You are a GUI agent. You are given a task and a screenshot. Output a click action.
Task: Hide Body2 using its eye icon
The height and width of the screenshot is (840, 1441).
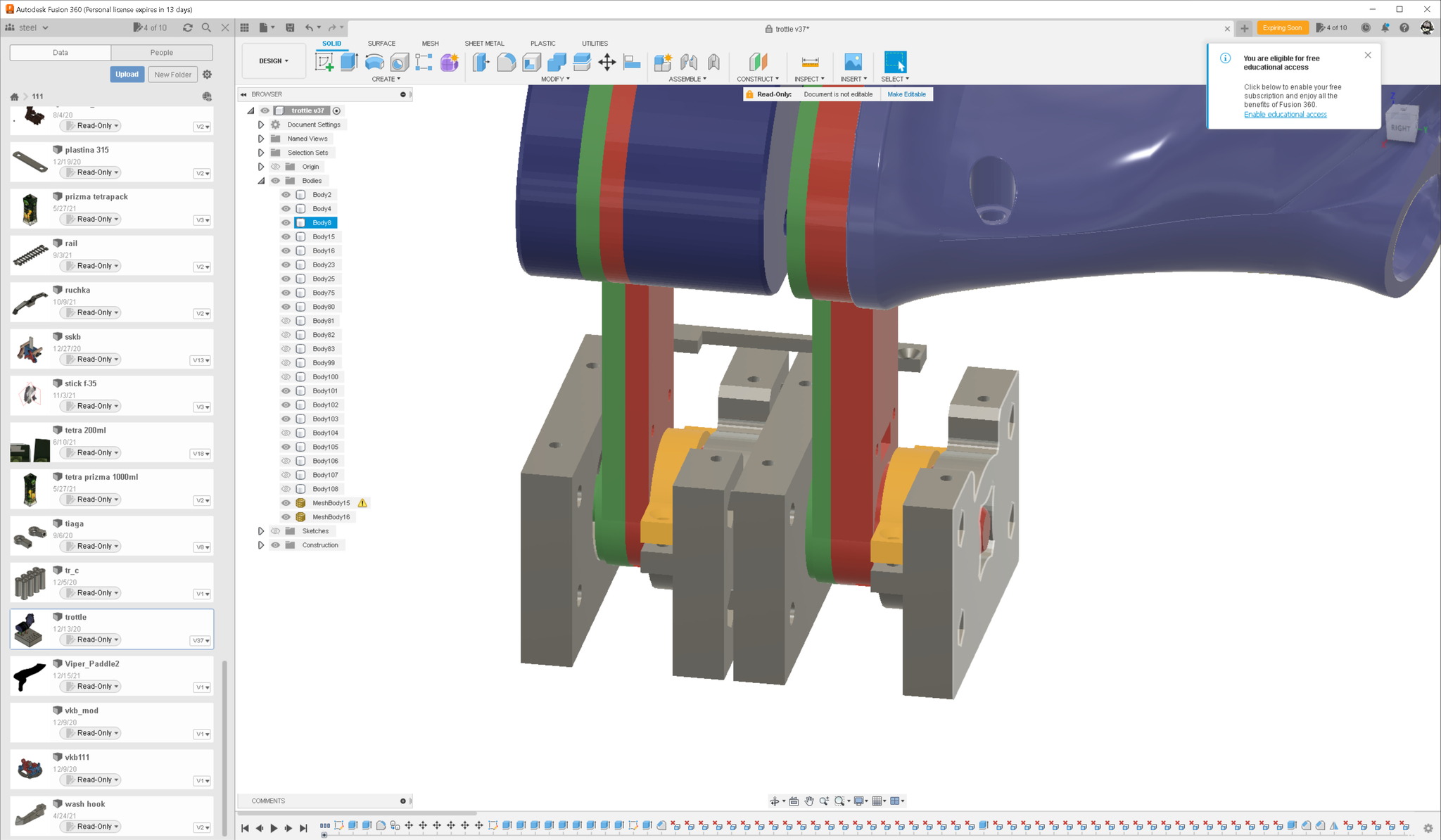pyautogui.click(x=286, y=195)
